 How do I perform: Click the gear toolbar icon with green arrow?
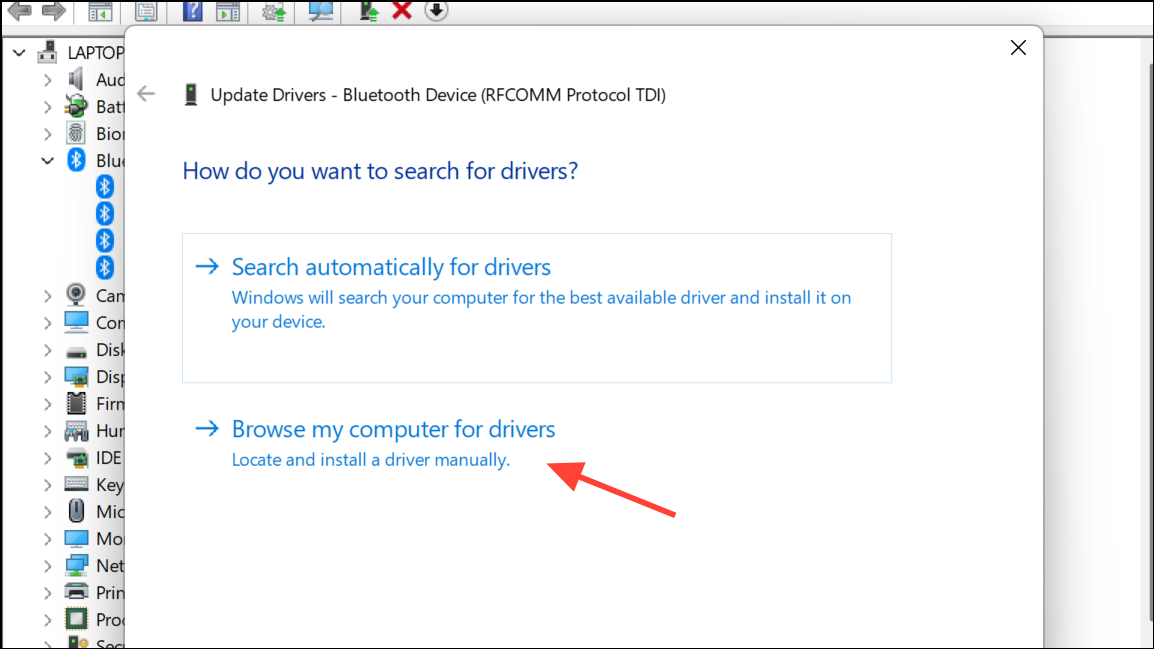(x=274, y=11)
